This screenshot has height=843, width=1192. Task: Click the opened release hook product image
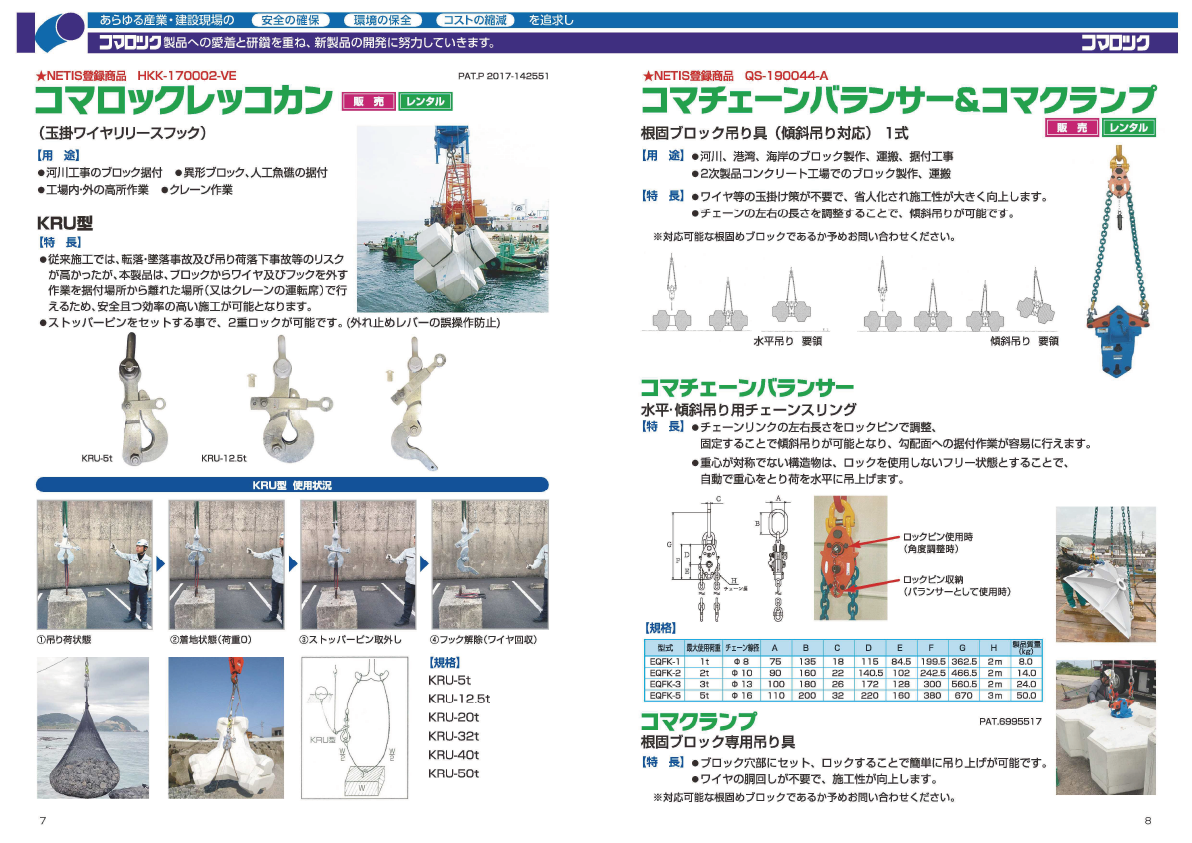[414, 404]
